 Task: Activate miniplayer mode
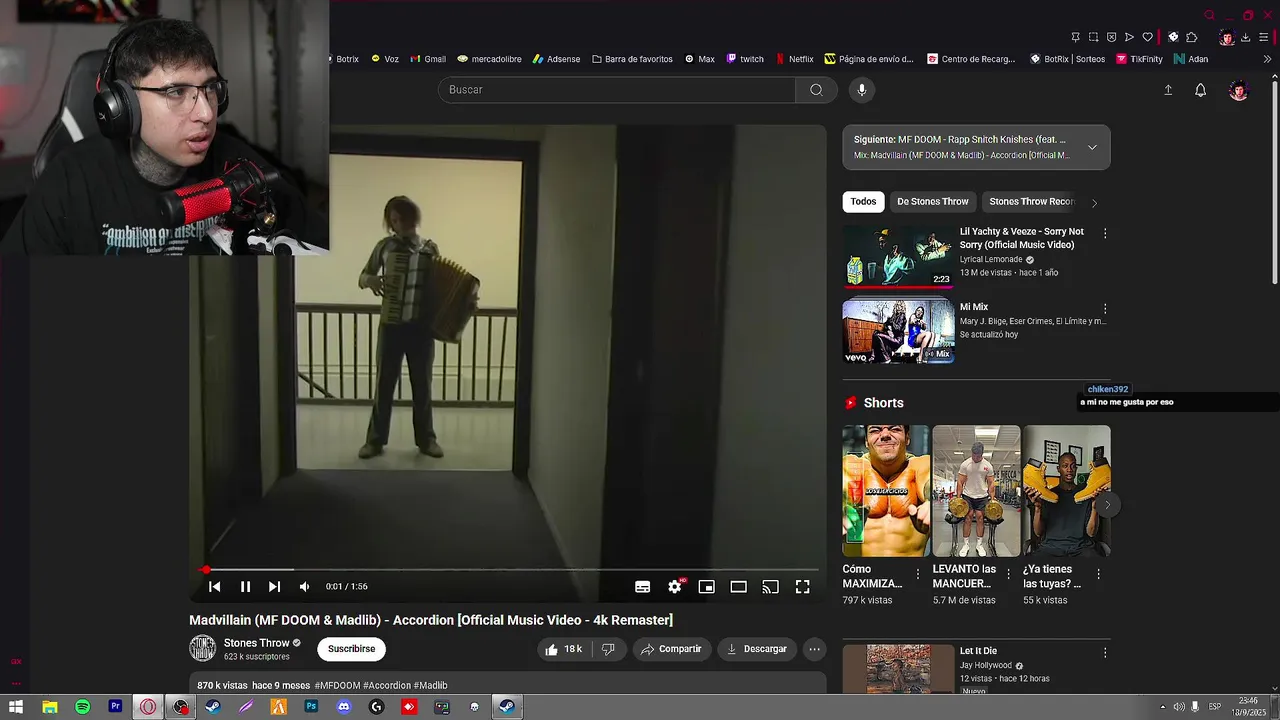(x=706, y=587)
